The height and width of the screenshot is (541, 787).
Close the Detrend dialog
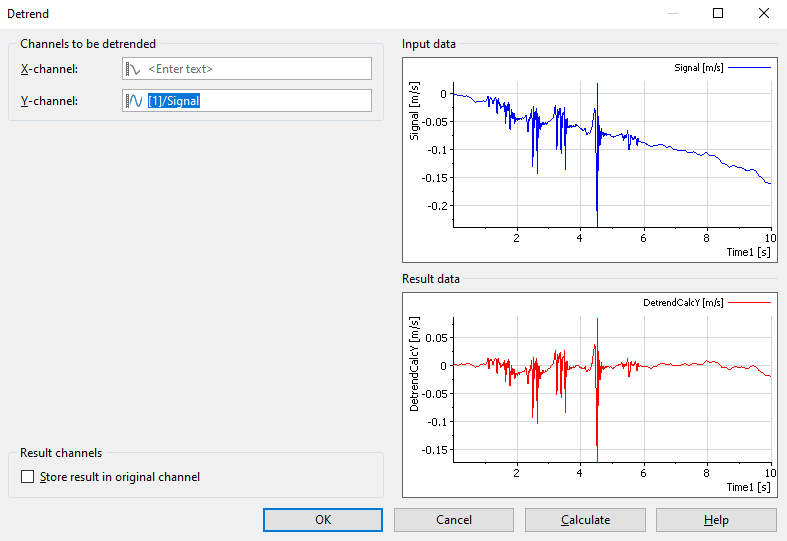click(764, 14)
